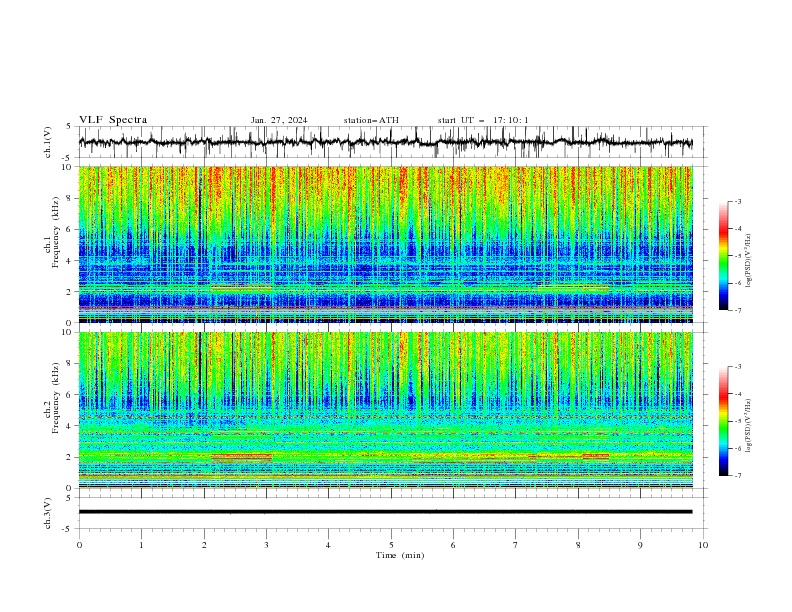Click inside the ch.1 spectrogram panel
This screenshot has width=792, height=612.
pyautogui.click(x=385, y=244)
